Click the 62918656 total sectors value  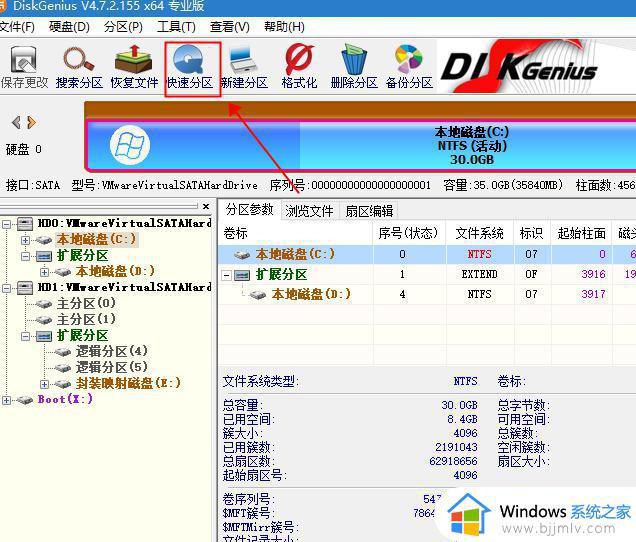(x=453, y=462)
